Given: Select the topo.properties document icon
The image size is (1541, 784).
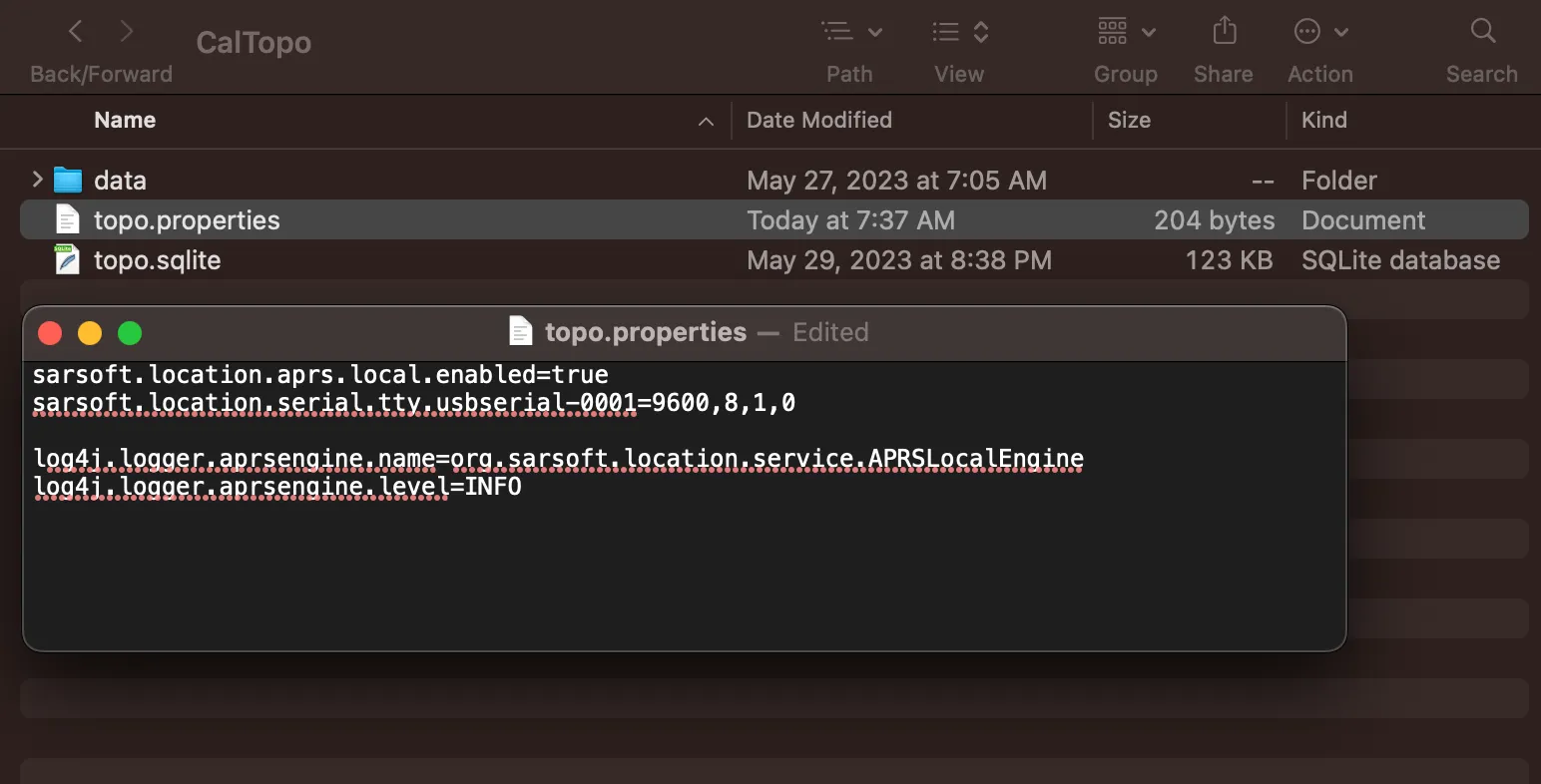Looking at the screenshot, I should click(x=68, y=220).
